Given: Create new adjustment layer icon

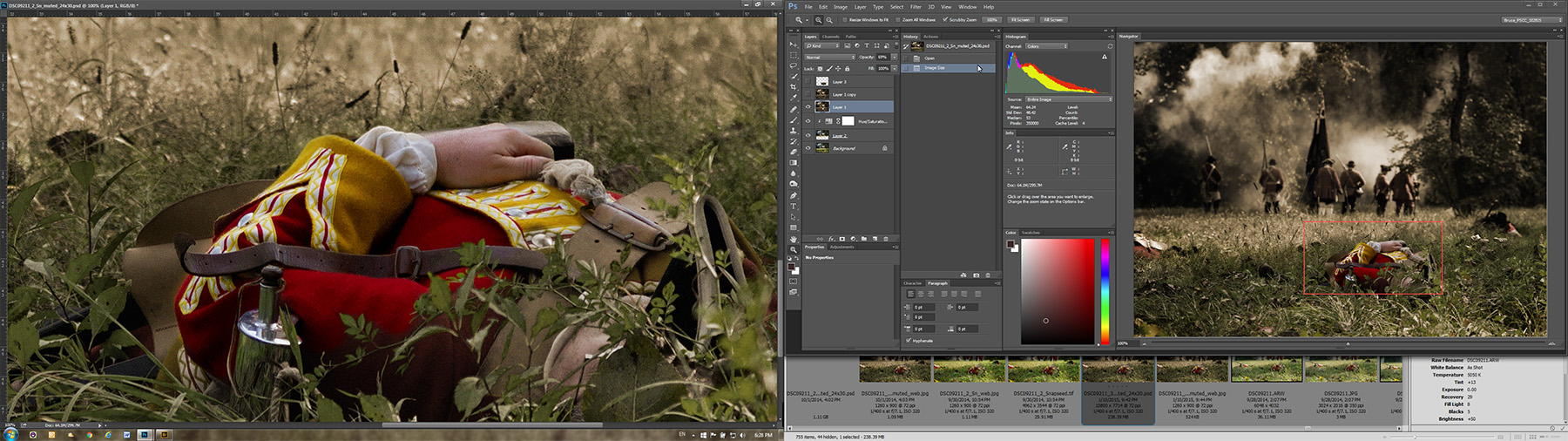Looking at the screenshot, I should tap(853, 239).
